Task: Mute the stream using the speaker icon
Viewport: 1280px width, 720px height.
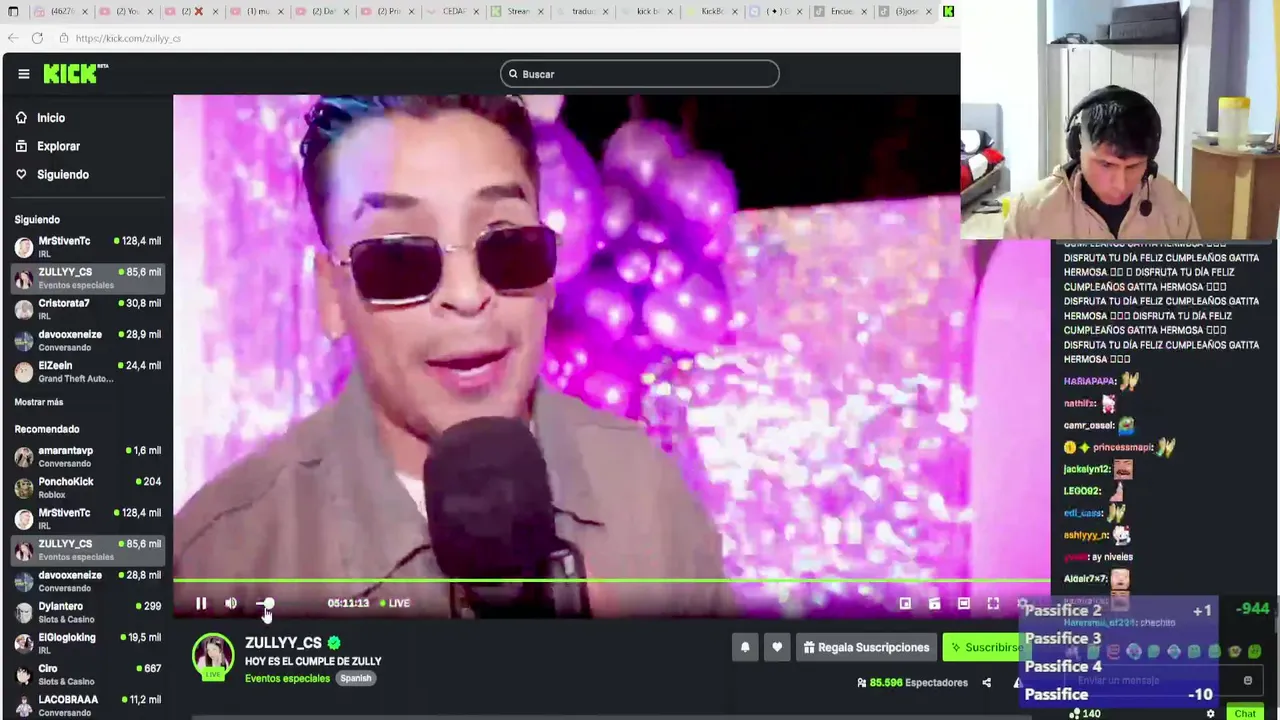Action: (x=231, y=603)
